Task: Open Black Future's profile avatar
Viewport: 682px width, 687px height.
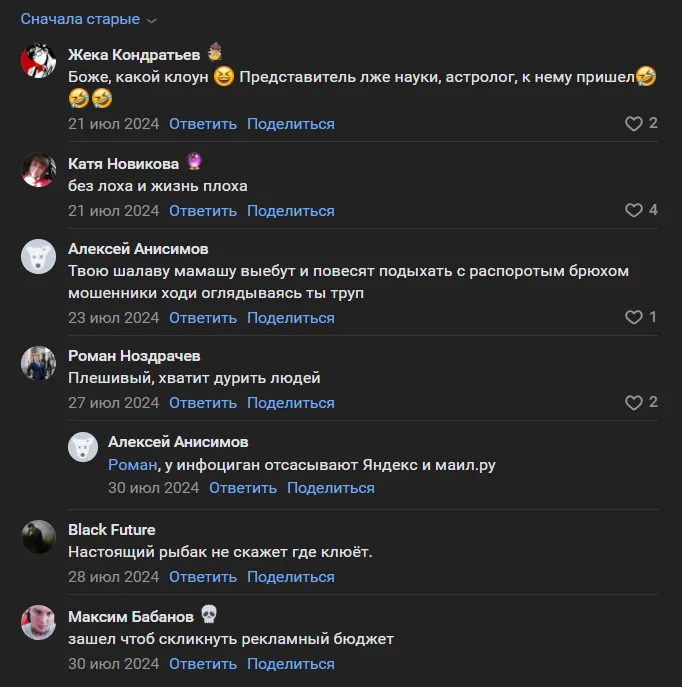Action: pos(39,537)
